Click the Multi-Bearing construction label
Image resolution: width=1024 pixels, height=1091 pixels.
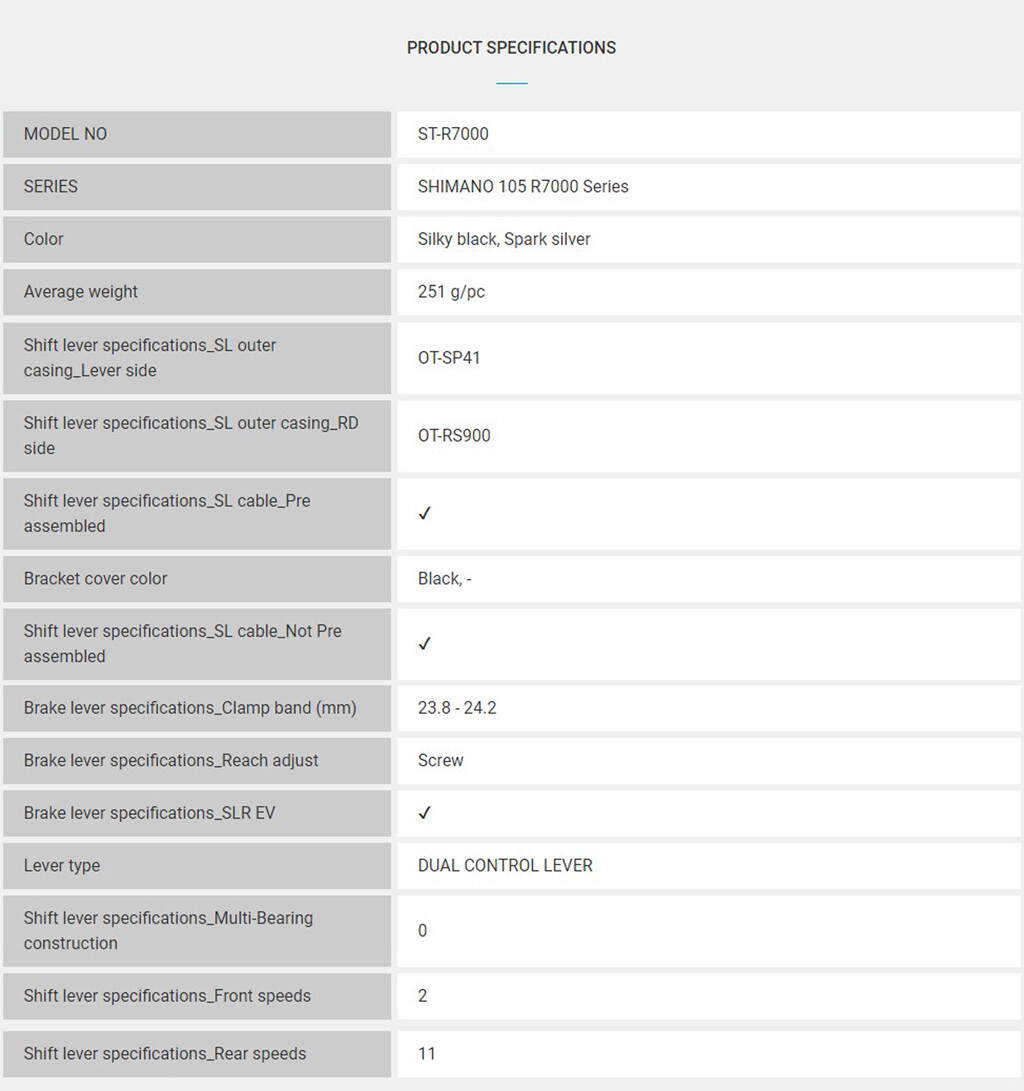[x=168, y=930]
